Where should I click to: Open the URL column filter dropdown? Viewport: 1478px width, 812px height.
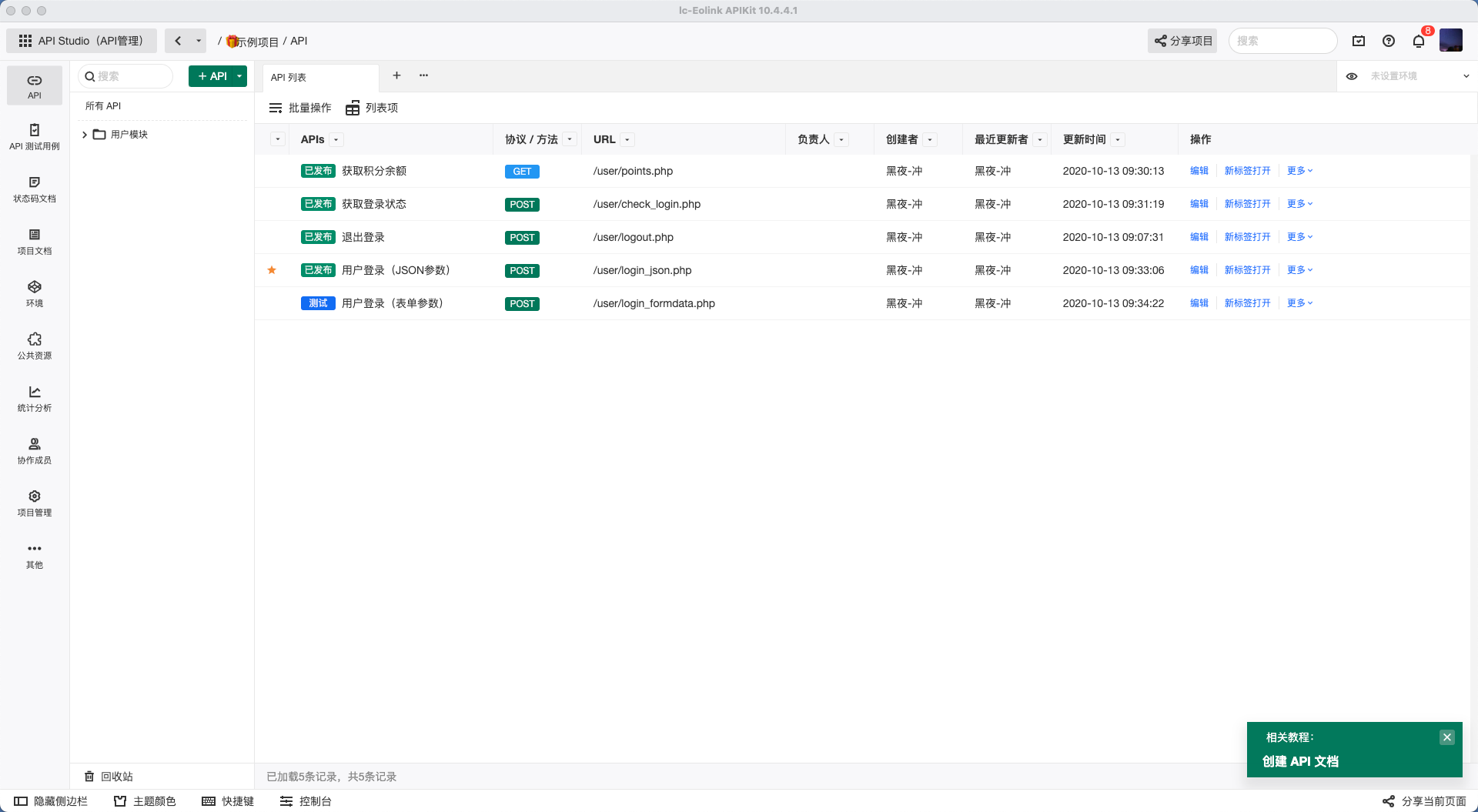coord(627,139)
